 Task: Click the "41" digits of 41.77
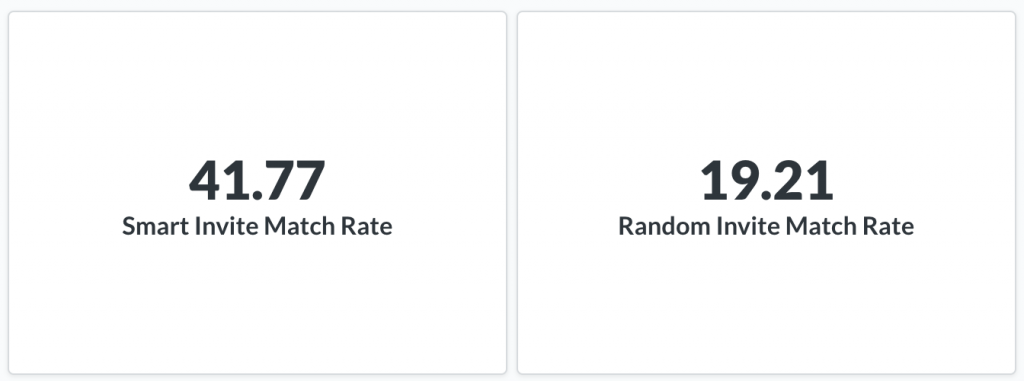[x=216, y=180]
